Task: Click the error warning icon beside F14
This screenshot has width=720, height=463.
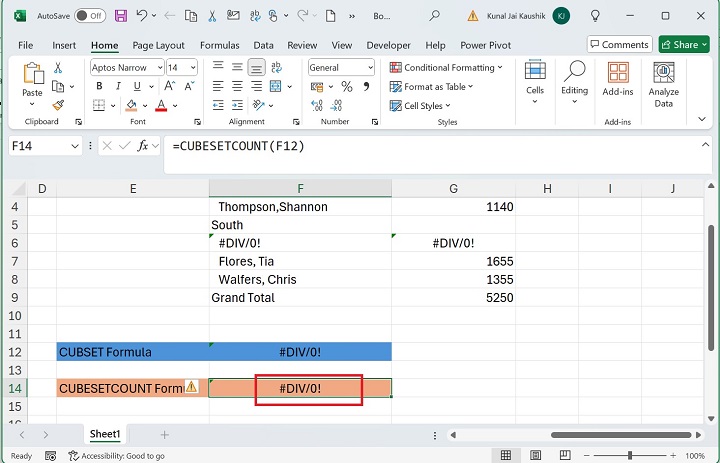Action: (191, 387)
